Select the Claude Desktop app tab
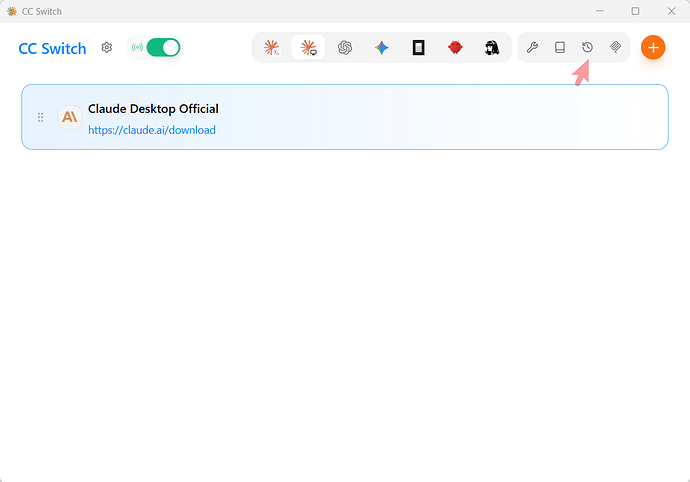 coord(308,48)
